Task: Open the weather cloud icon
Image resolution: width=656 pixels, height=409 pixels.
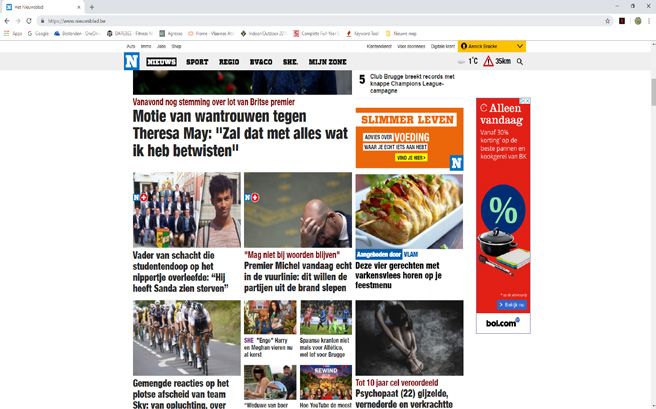Action: (x=461, y=61)
